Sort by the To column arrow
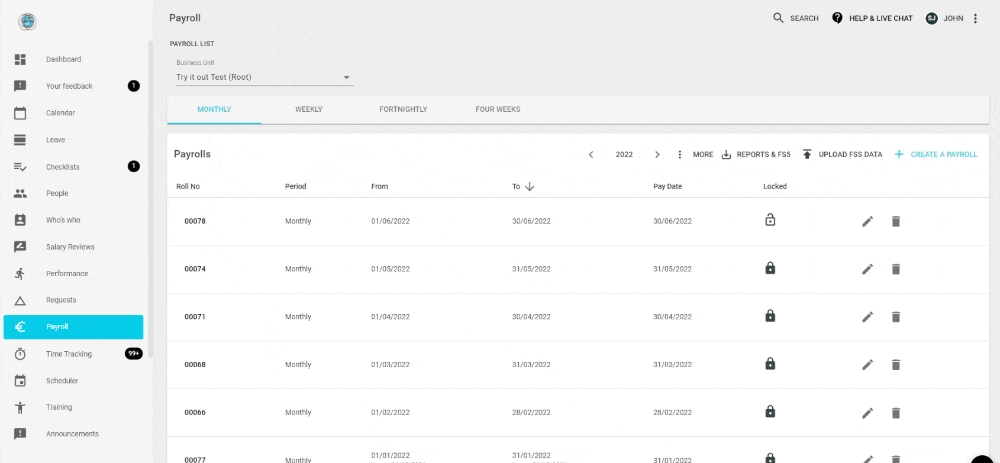 529,186
